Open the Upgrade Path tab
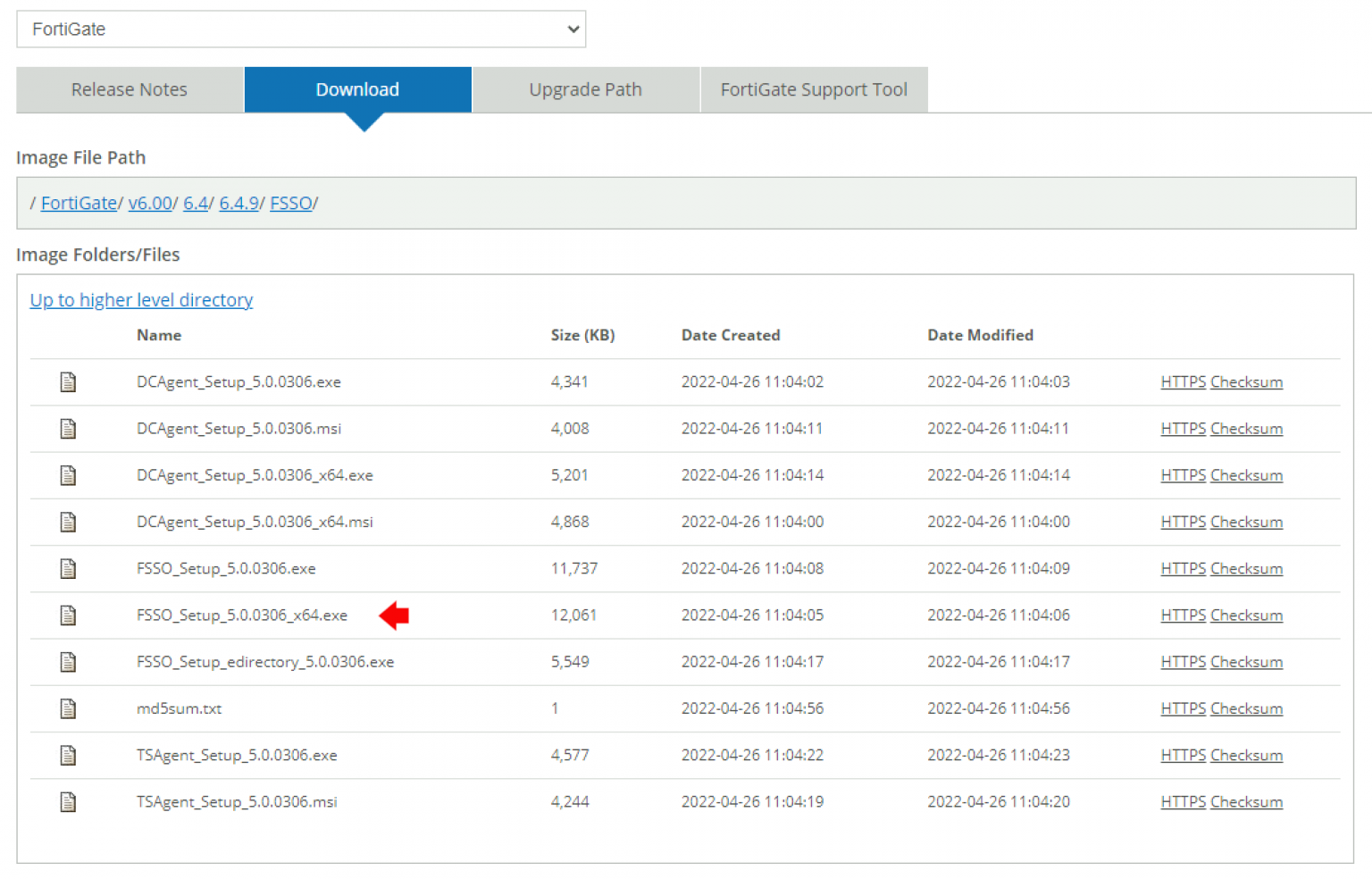This screenshot has height=879, width=1372. click(x=585, y=89)
